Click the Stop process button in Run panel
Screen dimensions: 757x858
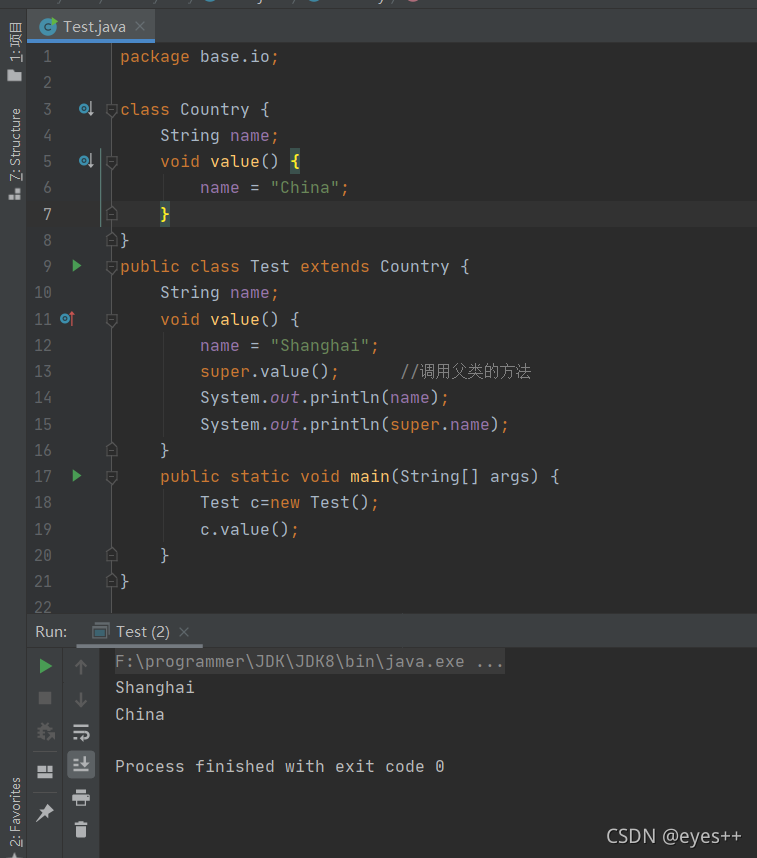45,698
